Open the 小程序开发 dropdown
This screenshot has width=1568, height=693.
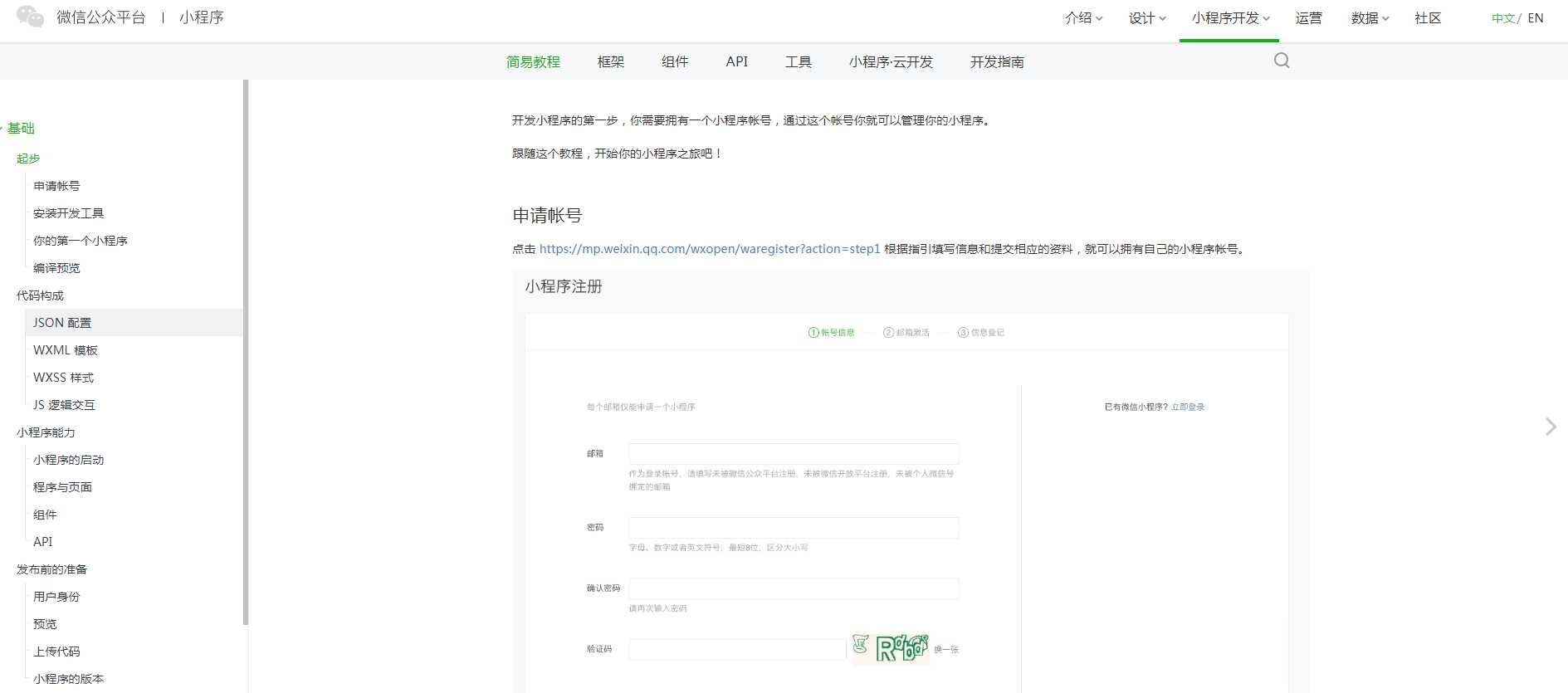pyautogui.click(x=1230, y=18)
